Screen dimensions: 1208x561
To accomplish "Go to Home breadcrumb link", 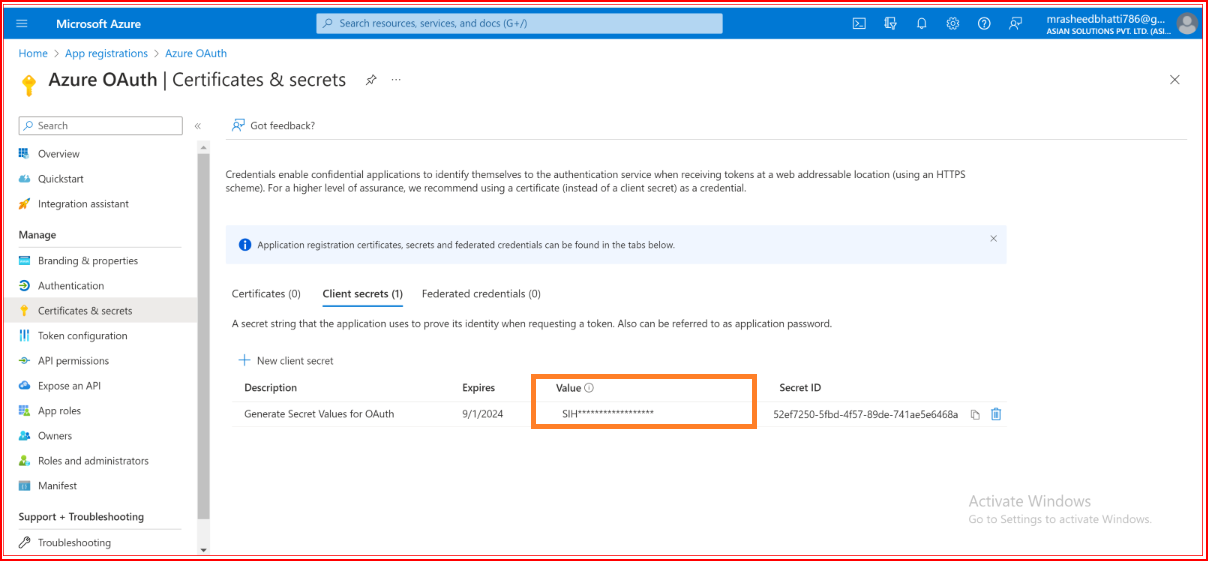I will tap(33, 54).
